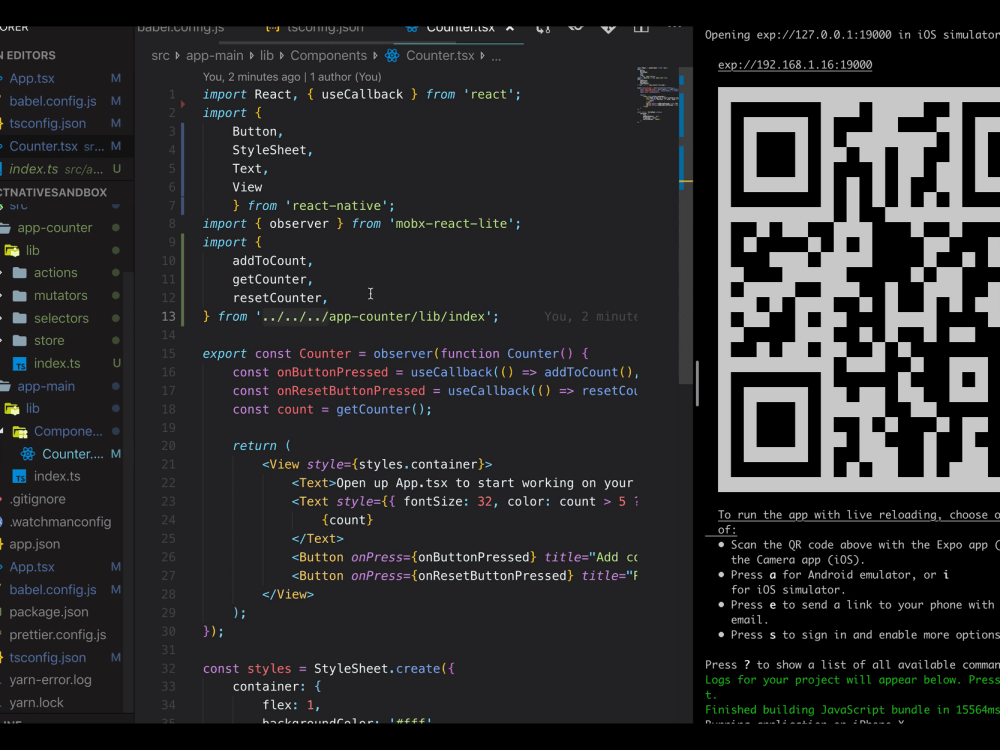The width and height of the screenshot is (1000, 750).
Task: Click 'Finished building JavaScript bundle' terminal line
Action: coord(852,710)
